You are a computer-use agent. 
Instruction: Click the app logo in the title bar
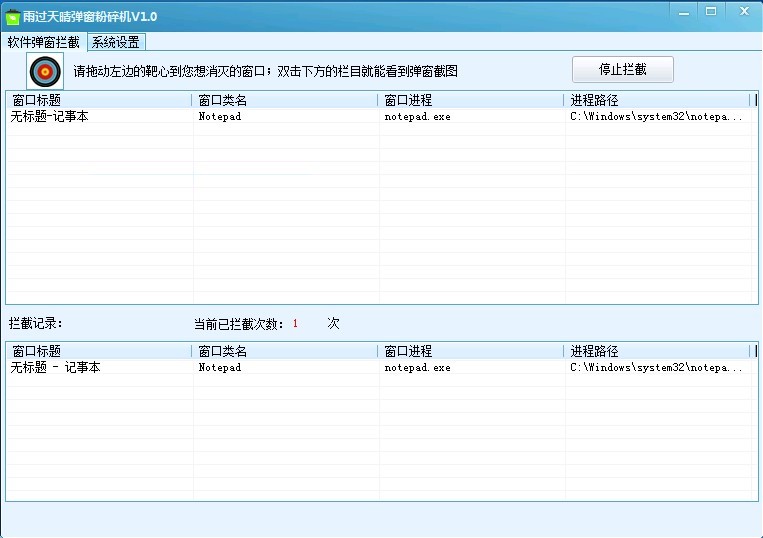click(12, 17)
